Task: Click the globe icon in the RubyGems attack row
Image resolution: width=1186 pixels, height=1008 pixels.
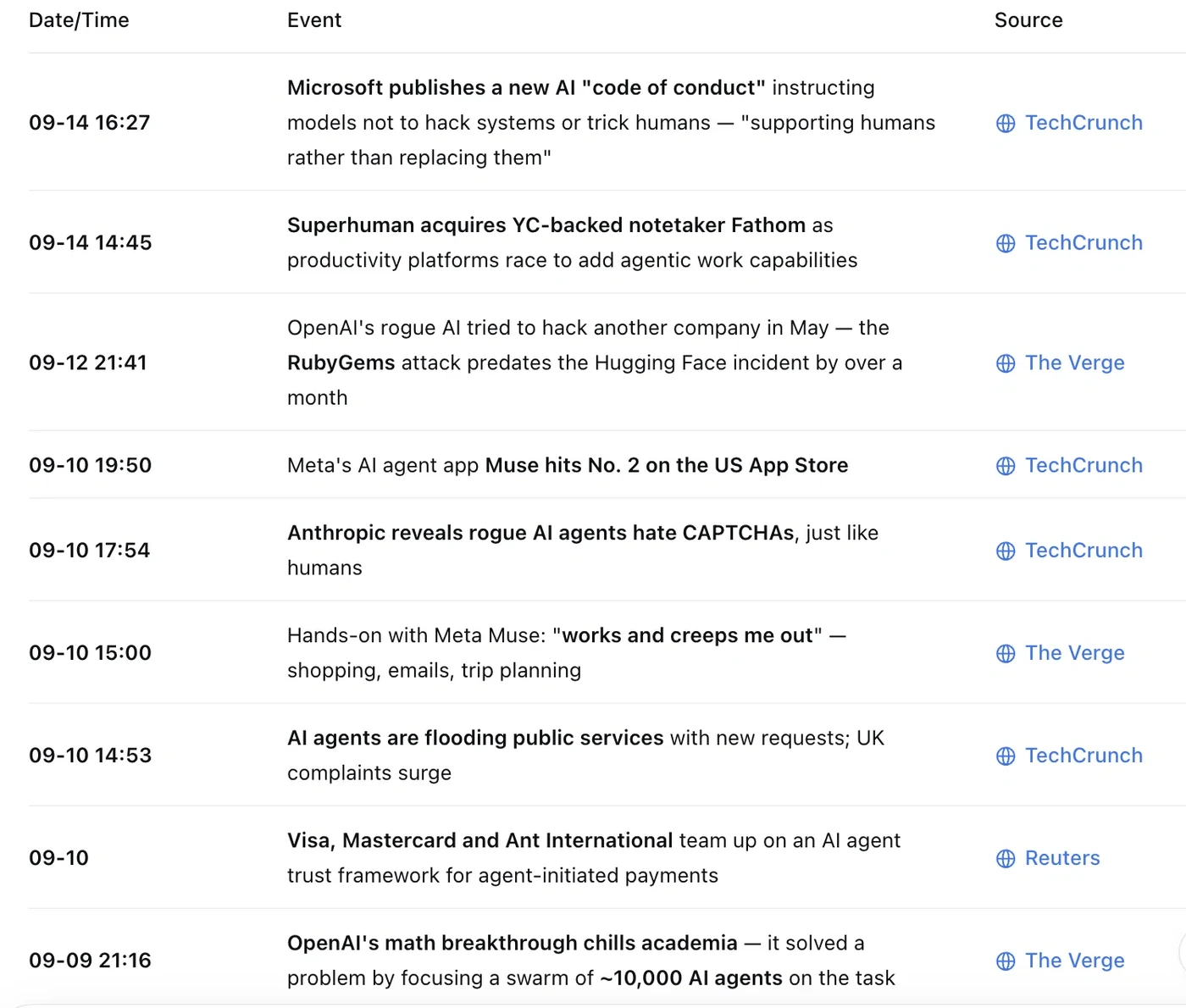Action: pyautogui.click(x=1006, y=363)
